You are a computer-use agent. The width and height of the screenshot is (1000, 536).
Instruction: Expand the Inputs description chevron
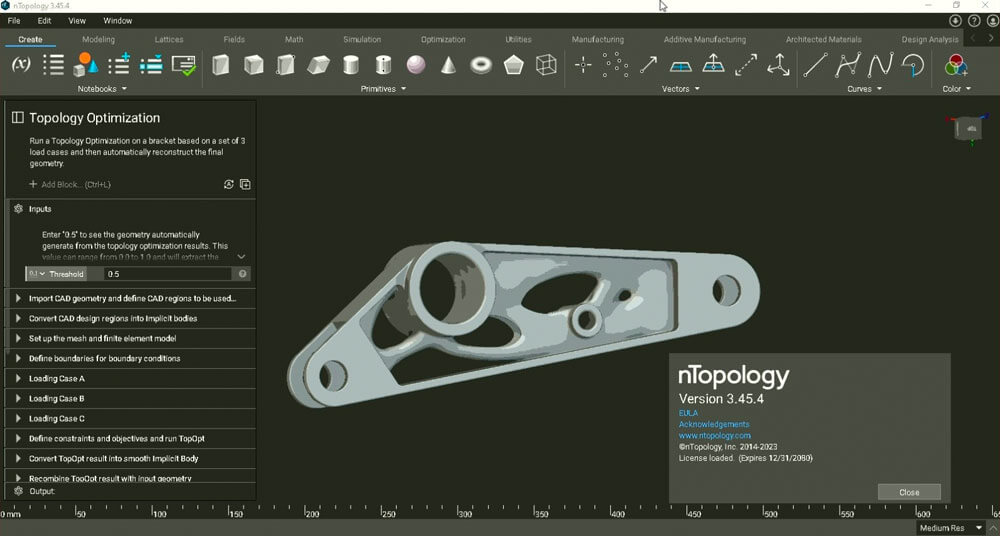[241, 257]
